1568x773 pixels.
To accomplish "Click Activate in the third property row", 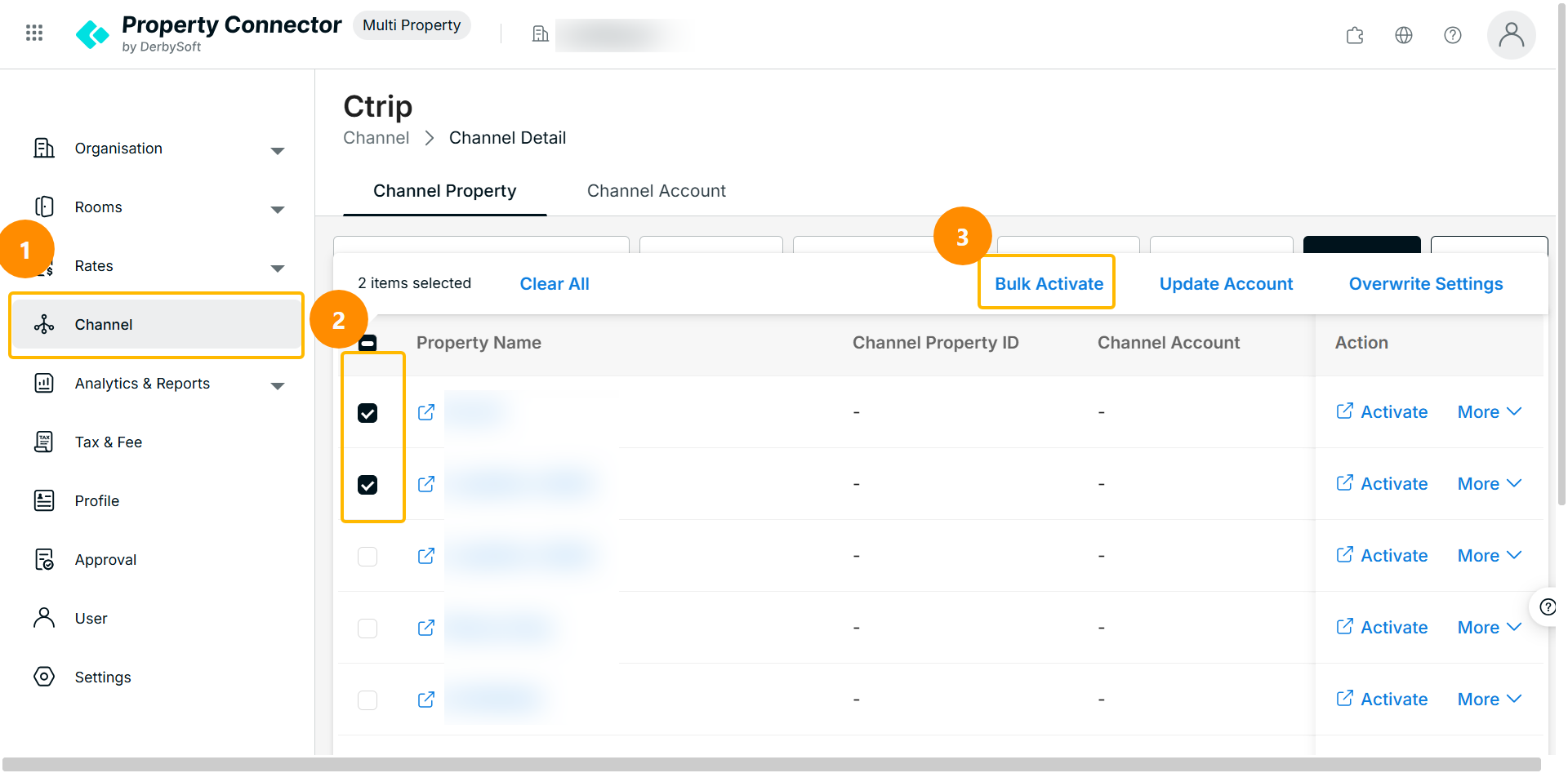I will 1382,556.
